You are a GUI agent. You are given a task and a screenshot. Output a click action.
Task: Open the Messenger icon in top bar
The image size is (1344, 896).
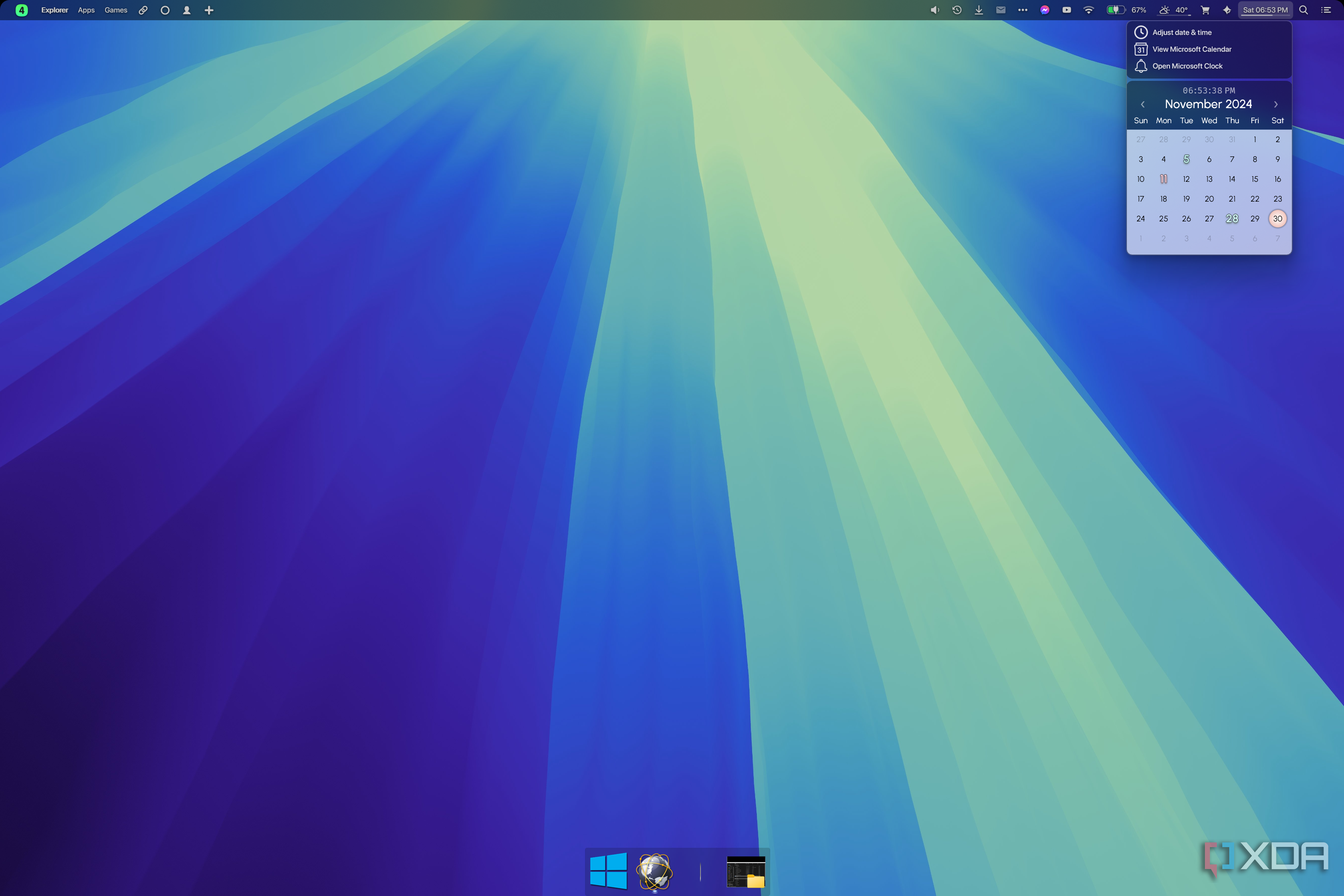1045,10
